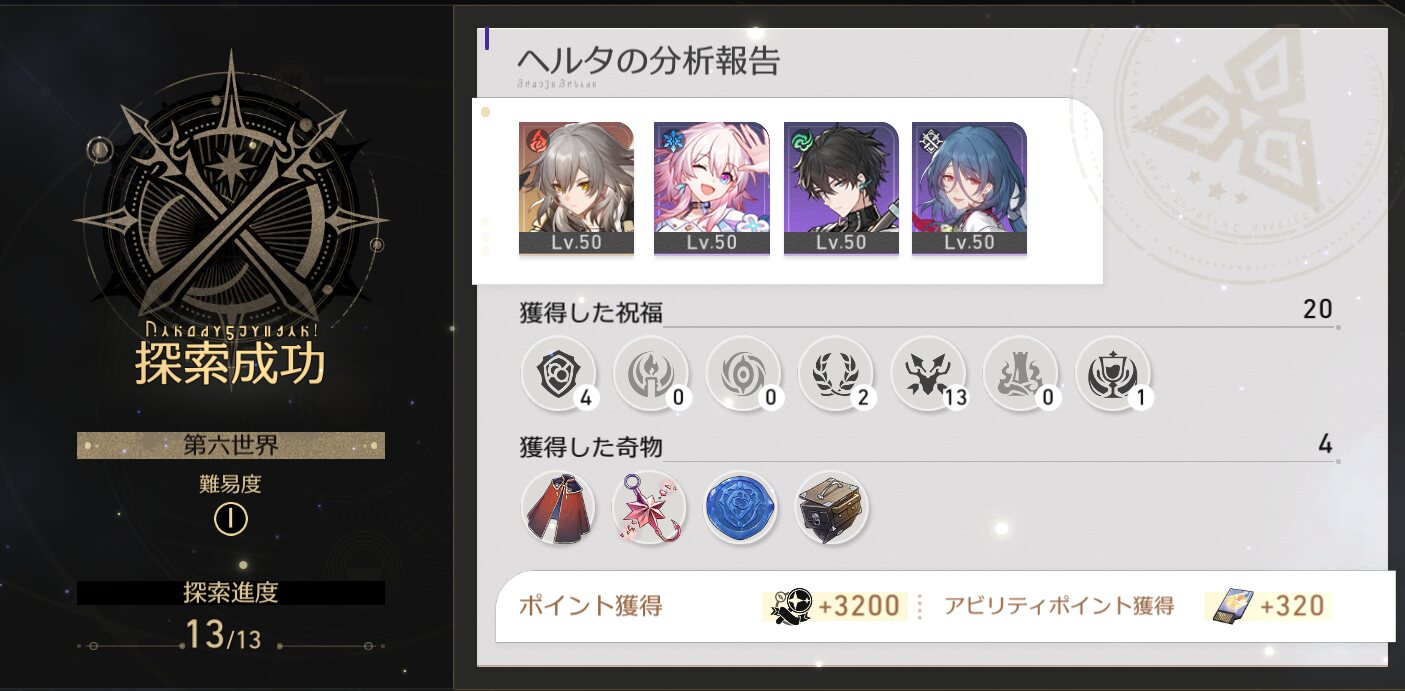The width and height of the screenshot is (1405, 691).
Task: Click the Nihility blessing icon with 0
Action: (742, 373)
